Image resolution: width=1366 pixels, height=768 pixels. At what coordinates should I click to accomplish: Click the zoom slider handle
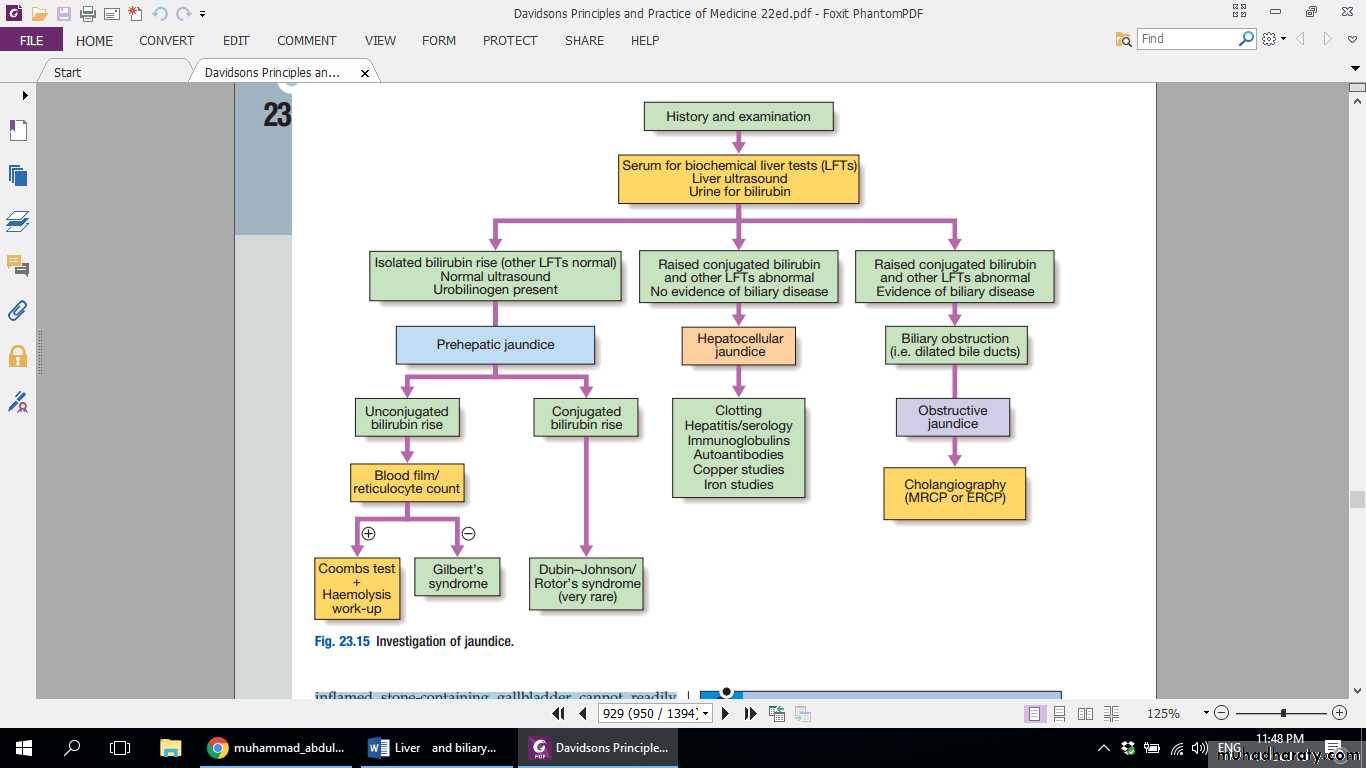pos(1283,713)
